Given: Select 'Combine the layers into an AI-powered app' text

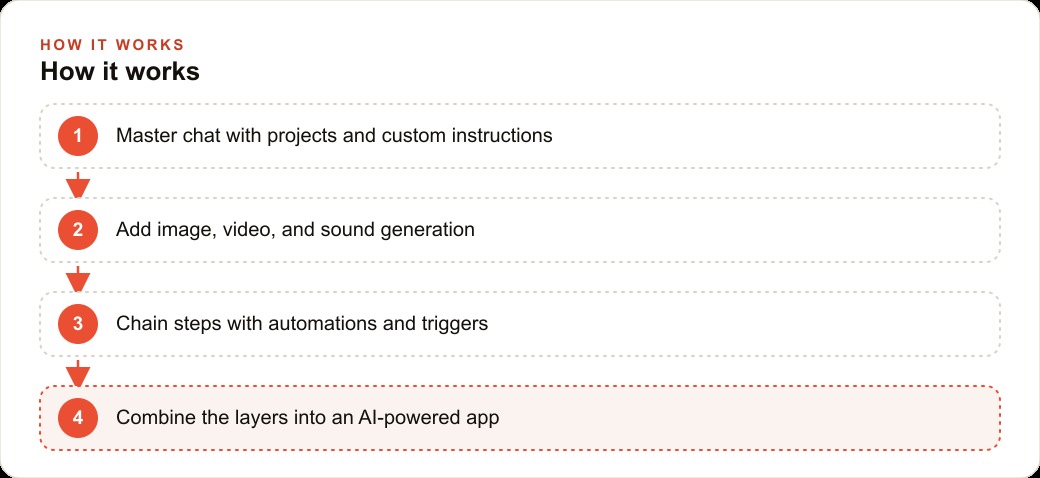Looking at the screenshot, I should coord(307,418).
